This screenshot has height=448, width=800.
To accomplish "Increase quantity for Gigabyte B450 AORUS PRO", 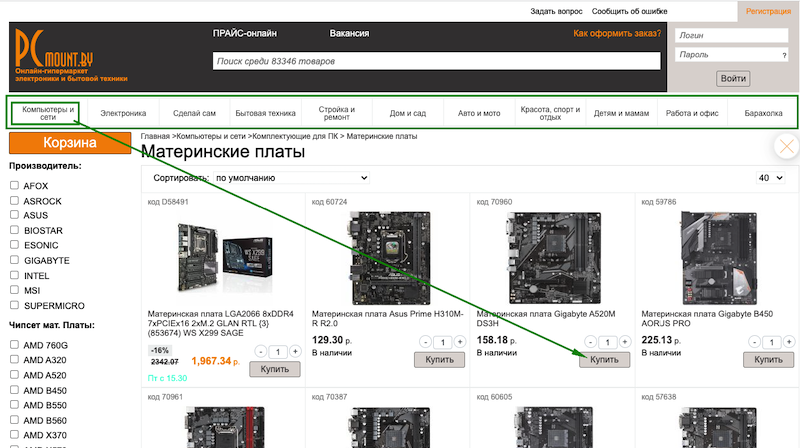I will pyautogui.click(x=789, y=342).
